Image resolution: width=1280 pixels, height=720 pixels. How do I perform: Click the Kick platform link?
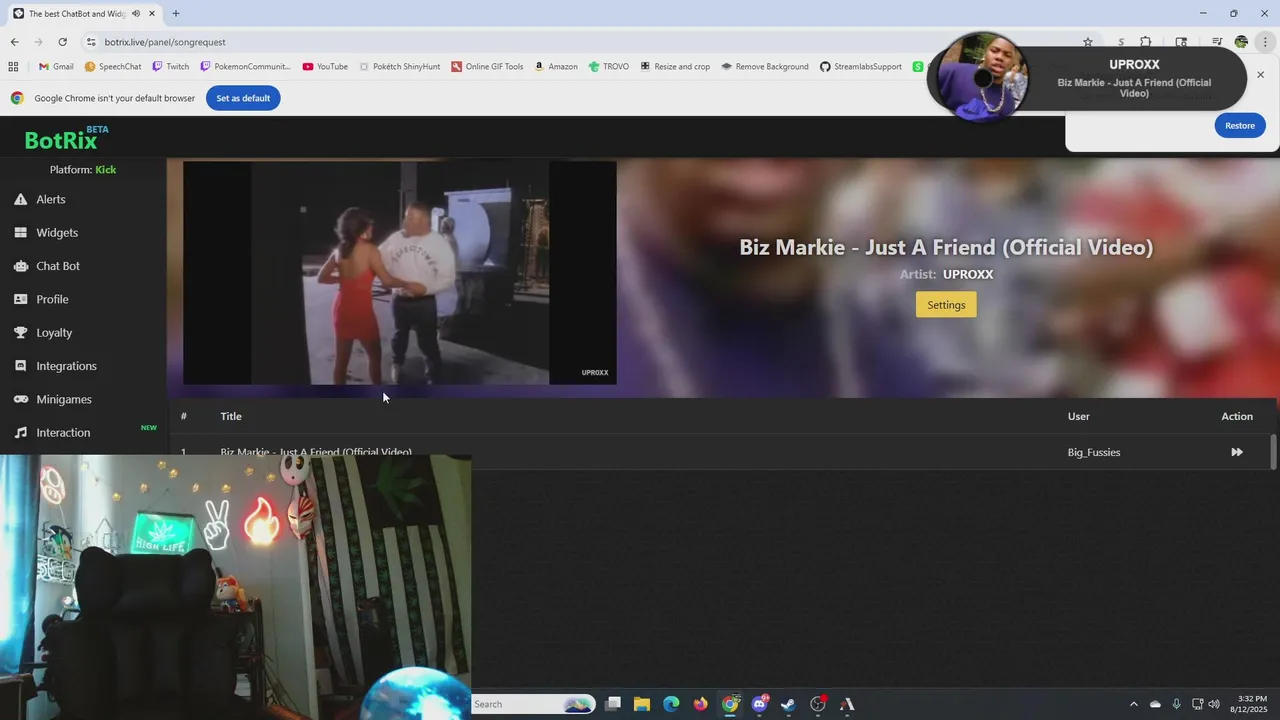coord(105,169)
